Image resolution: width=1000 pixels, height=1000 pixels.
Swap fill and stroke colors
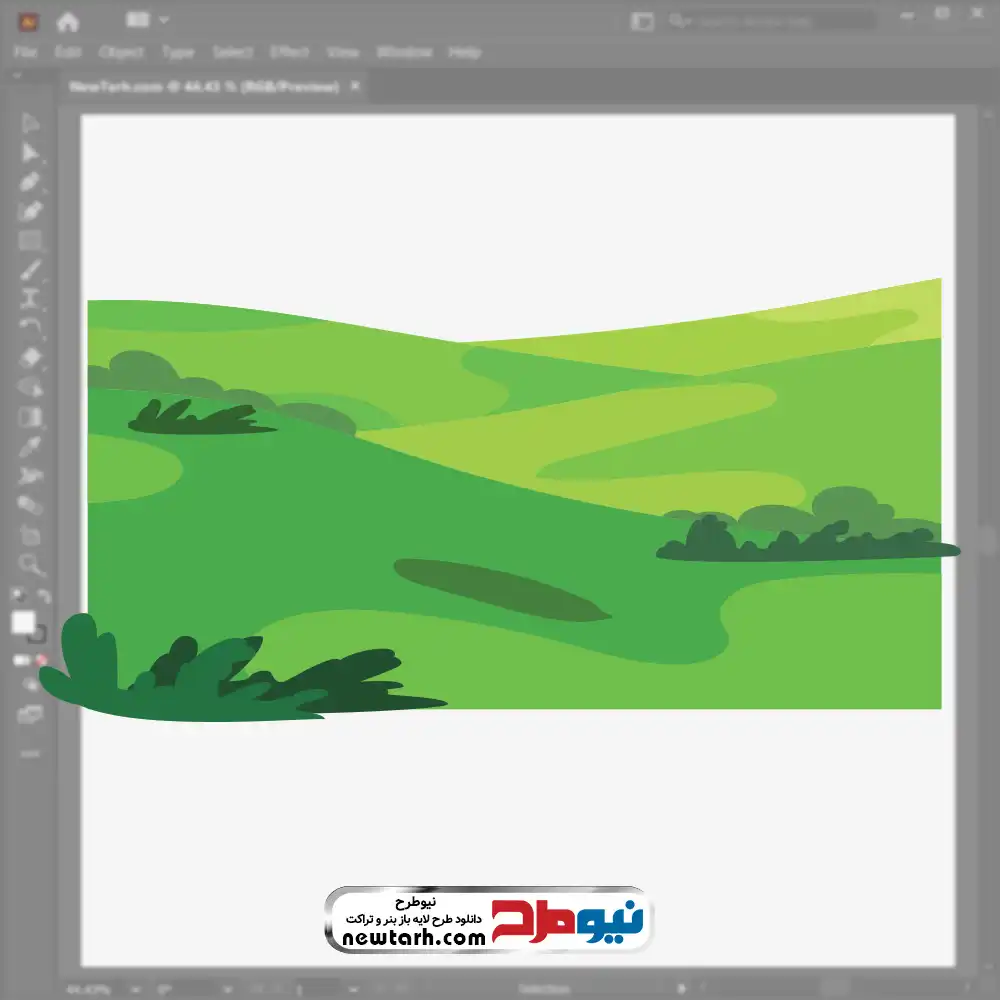43,596
